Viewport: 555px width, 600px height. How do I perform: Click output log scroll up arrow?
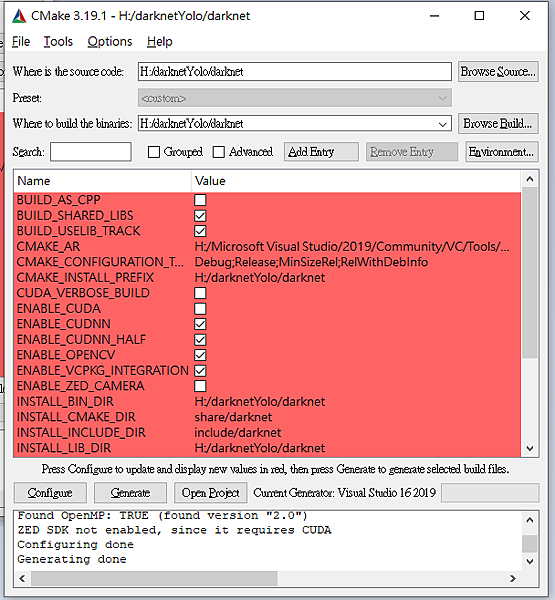click(530, 520)
